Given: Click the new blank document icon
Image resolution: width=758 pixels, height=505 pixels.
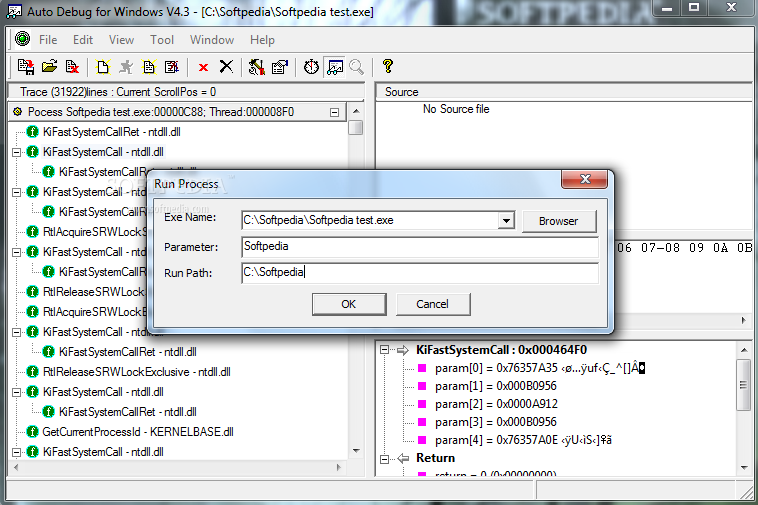Looking at the screenshot, I should (x=103, y=67).
